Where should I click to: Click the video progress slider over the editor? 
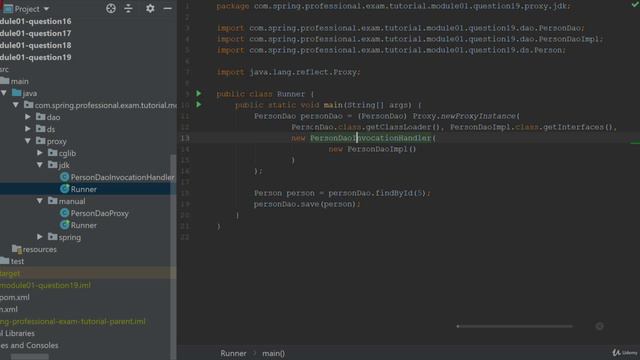tap(515, 326)
